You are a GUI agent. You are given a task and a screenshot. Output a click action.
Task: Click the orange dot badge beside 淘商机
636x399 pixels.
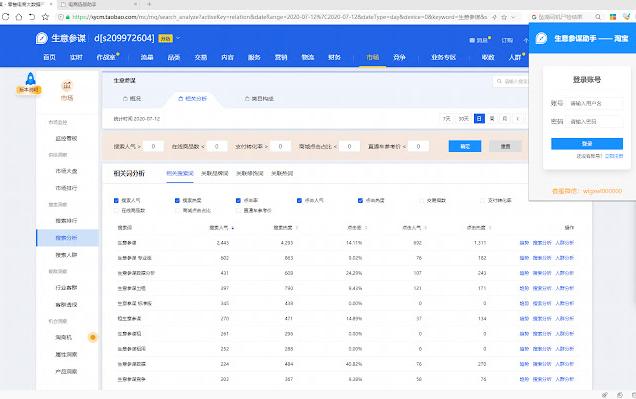(93, 337)
